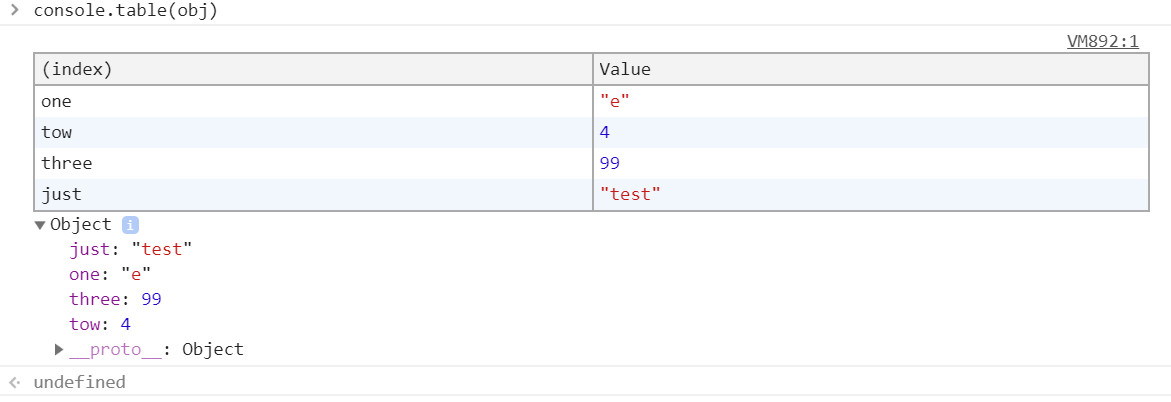Expand the __proto__ property
This screenshot has height=402, width=1171.
[59, 349]
